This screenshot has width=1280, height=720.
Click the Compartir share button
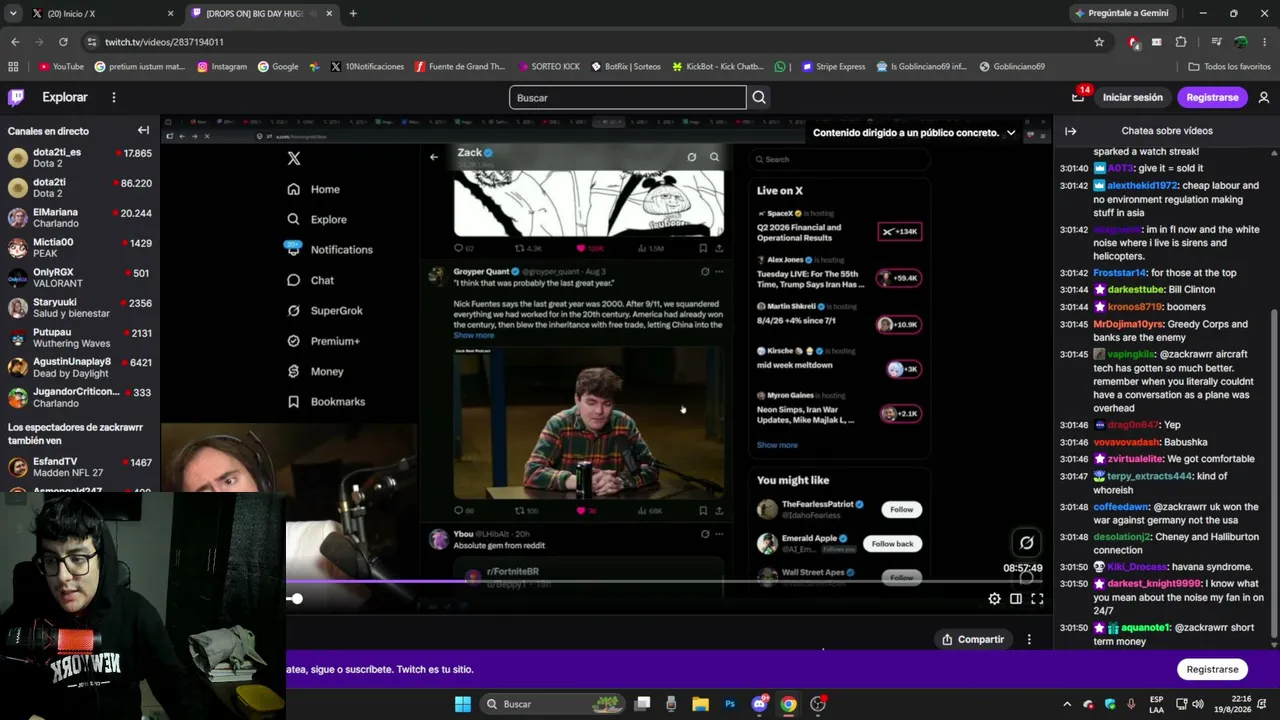973,639
